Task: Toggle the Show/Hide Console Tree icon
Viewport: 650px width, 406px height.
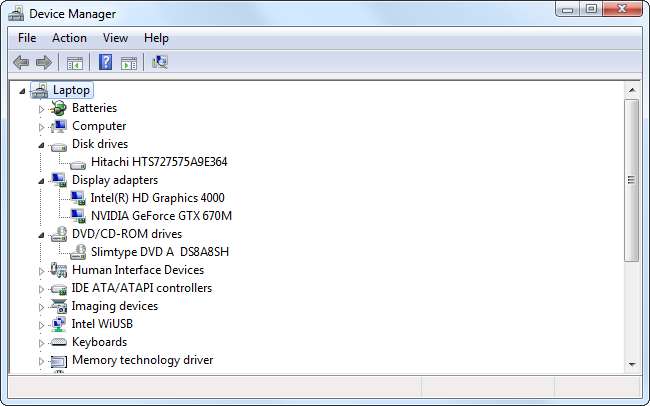Action: pyautogui.click(x=75, y=62)
